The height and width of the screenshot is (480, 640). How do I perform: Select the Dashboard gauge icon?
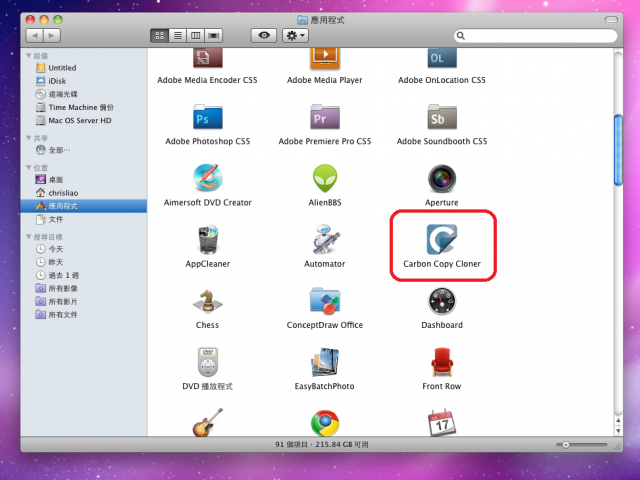[442, 301]
